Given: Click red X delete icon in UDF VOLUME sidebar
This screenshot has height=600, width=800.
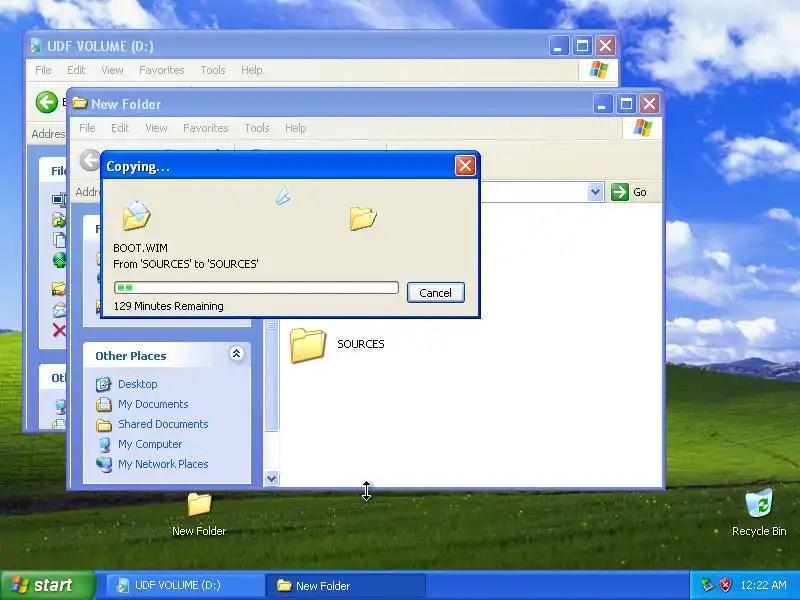Looking at the screenshot, I should pos(59,330).
